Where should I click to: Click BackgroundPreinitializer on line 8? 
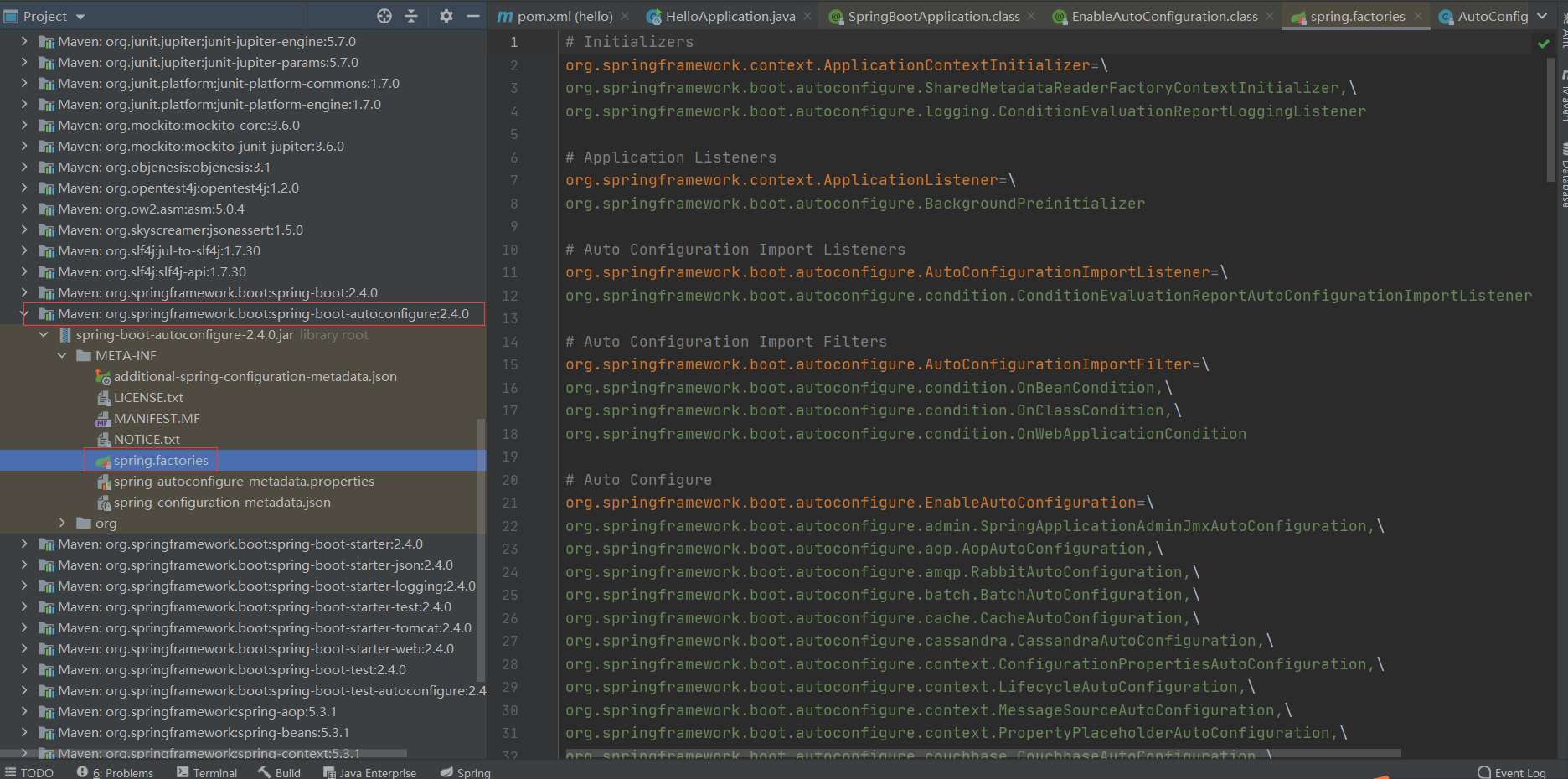1034,204
